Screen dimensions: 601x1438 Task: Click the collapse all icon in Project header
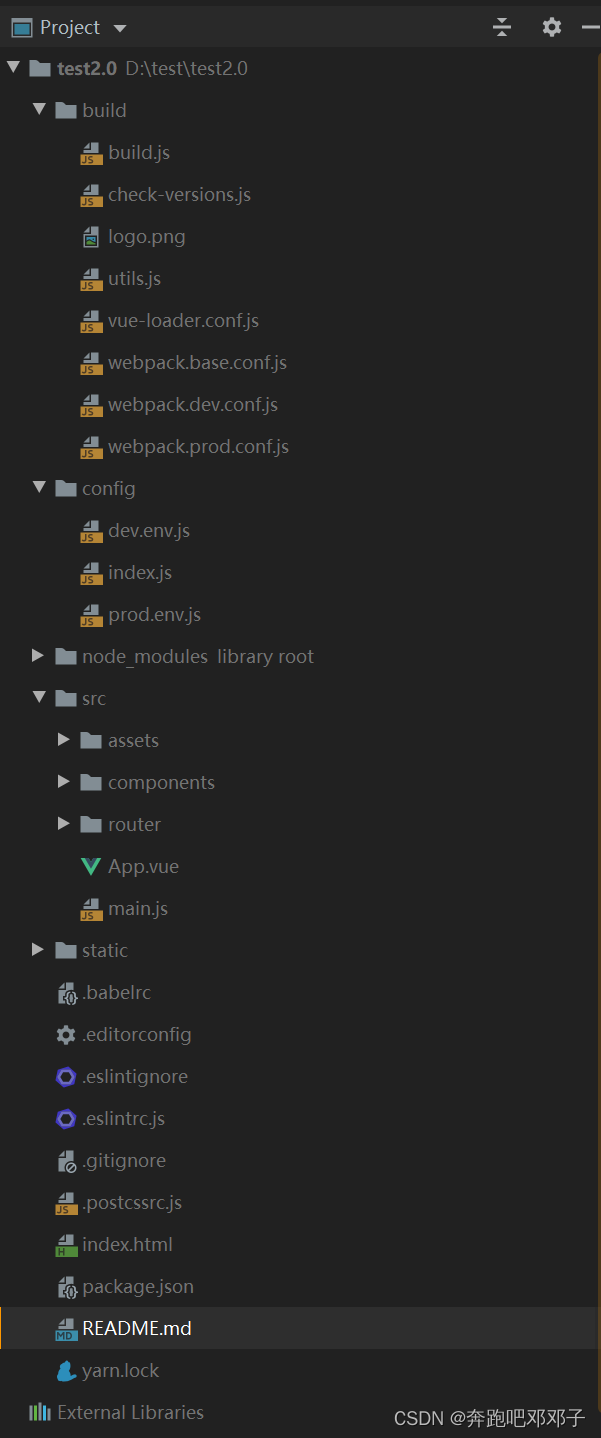(502, 27)
